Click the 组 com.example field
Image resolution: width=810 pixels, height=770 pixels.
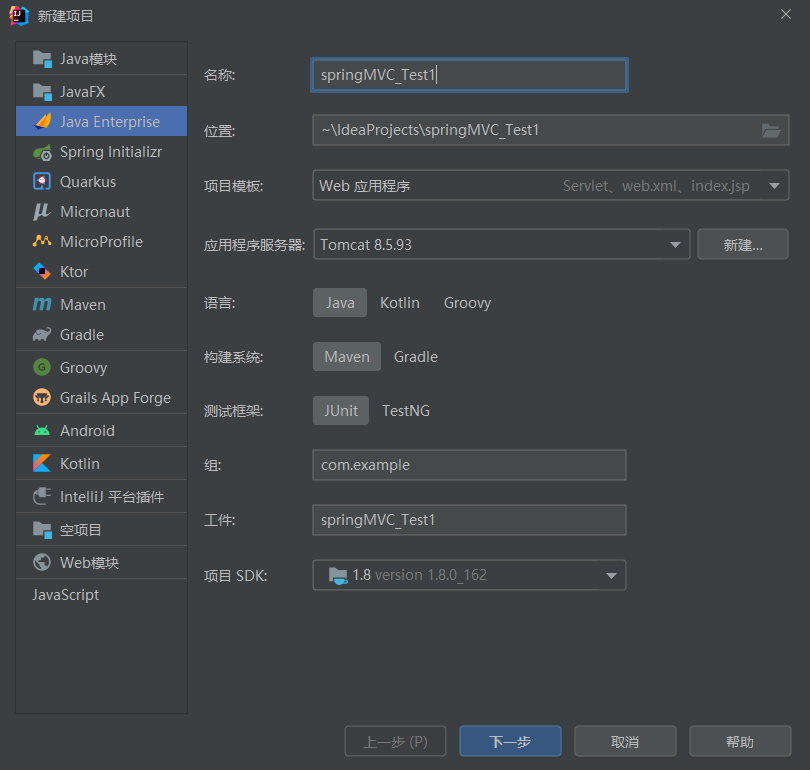(x=469, y=465)
